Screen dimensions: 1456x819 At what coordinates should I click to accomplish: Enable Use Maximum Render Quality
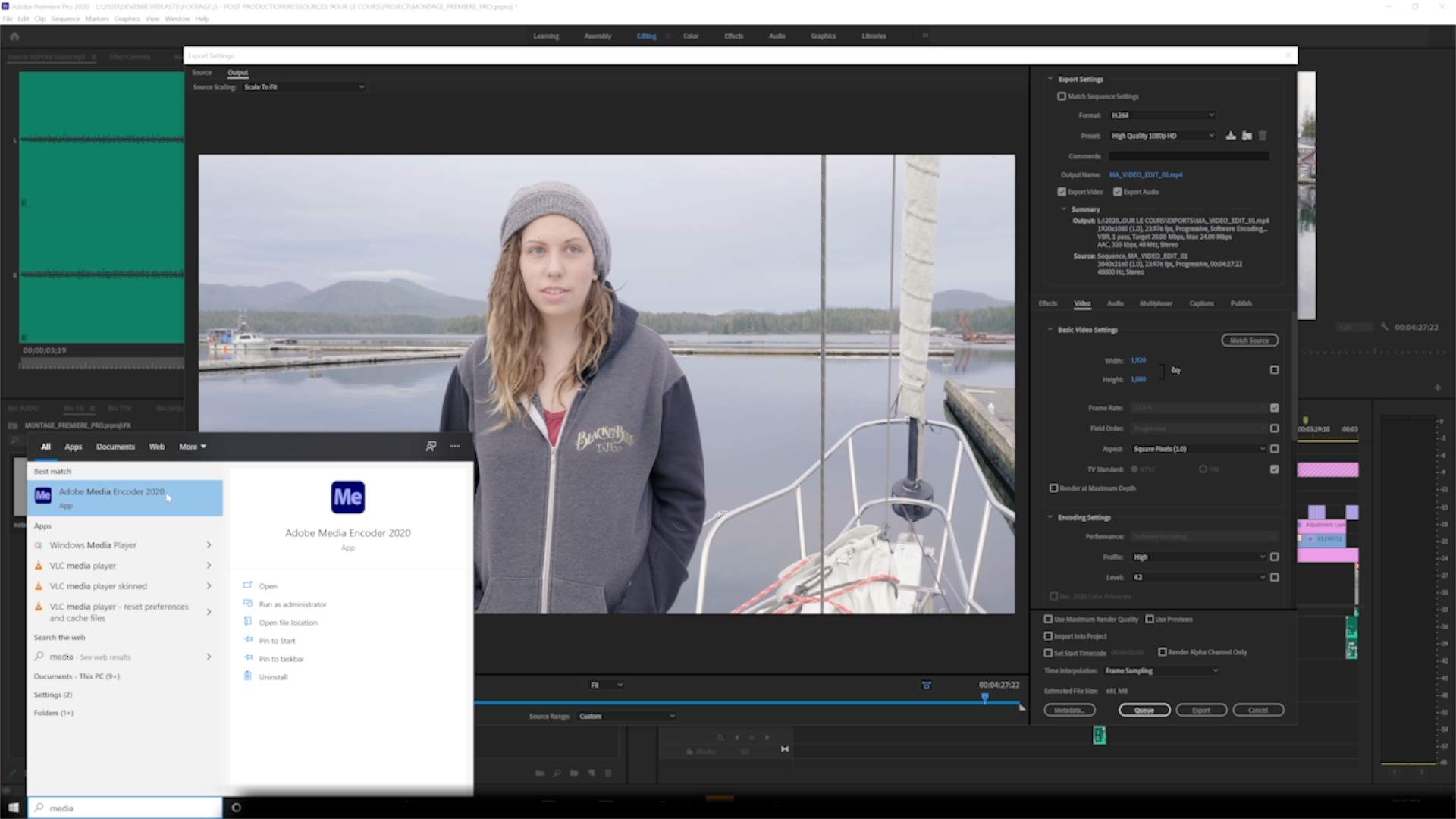[1048, 619]
